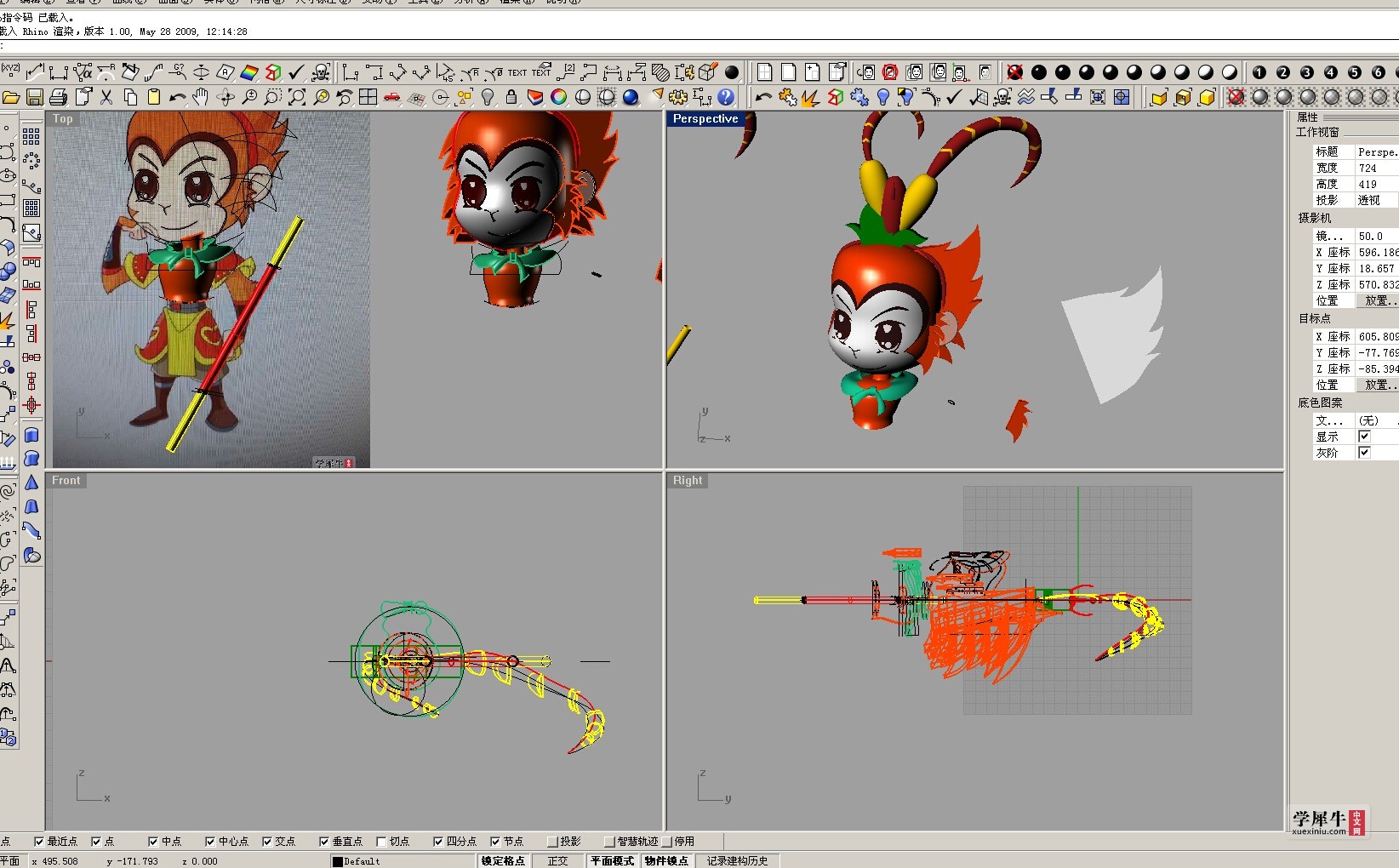
Task: Click the white shading sphere swatch
Action: pyautogui.click(x=1229, y=72)
